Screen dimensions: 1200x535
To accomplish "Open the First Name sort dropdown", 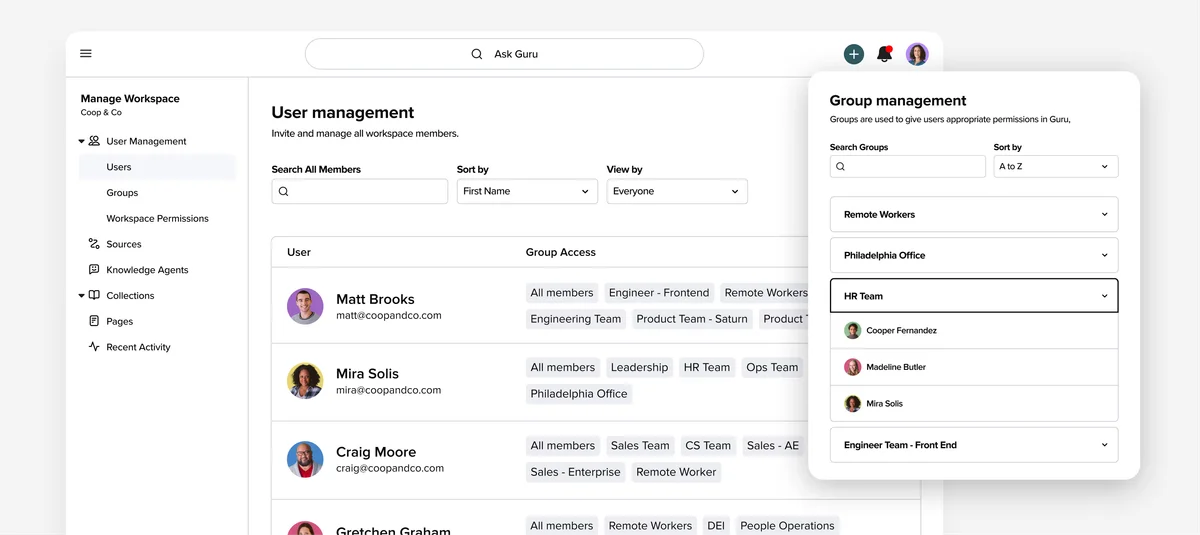I will click(x=527, y=191).
